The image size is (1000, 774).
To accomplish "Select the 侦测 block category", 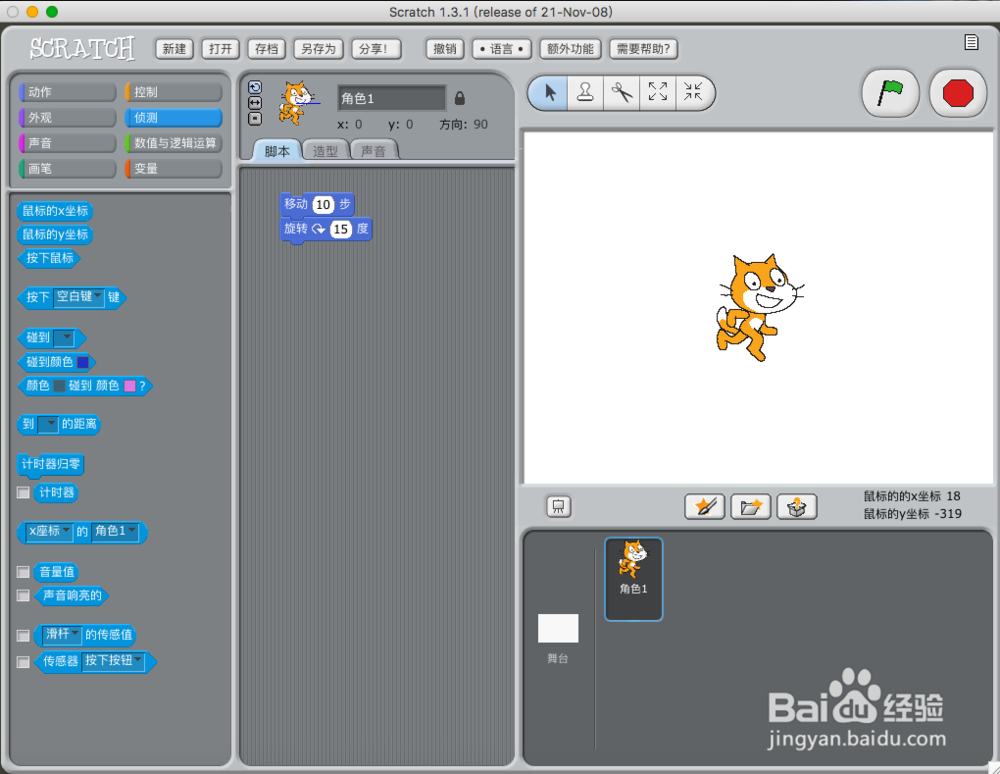I will [173, 118].
